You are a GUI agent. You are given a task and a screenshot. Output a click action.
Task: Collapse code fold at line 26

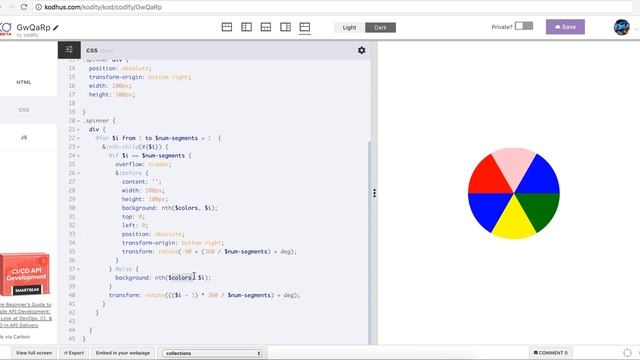[x=78, y=173]
